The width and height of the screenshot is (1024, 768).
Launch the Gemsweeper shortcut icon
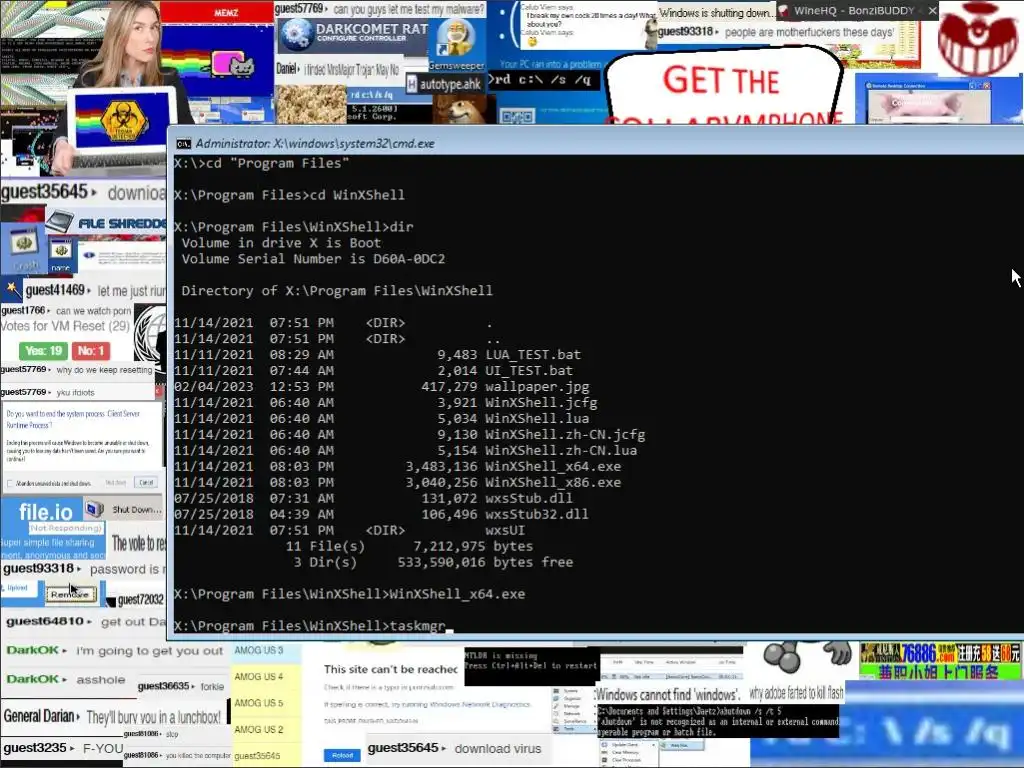pos(456,37)
